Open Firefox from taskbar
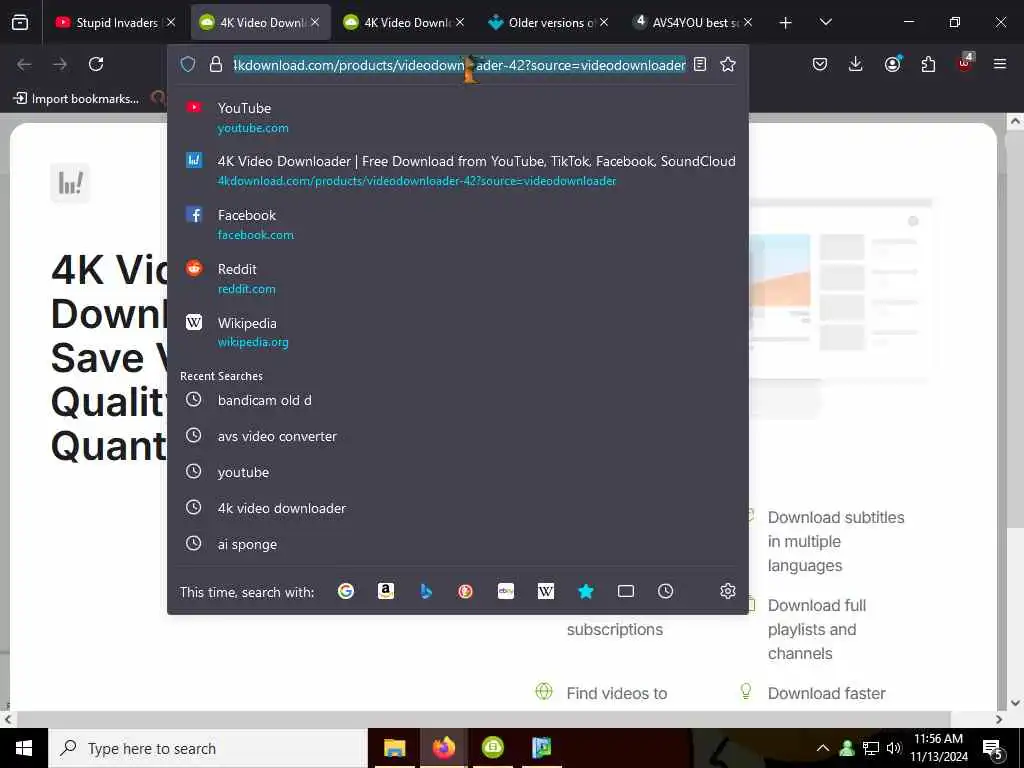1024x768 pixels. coord(443,748)
